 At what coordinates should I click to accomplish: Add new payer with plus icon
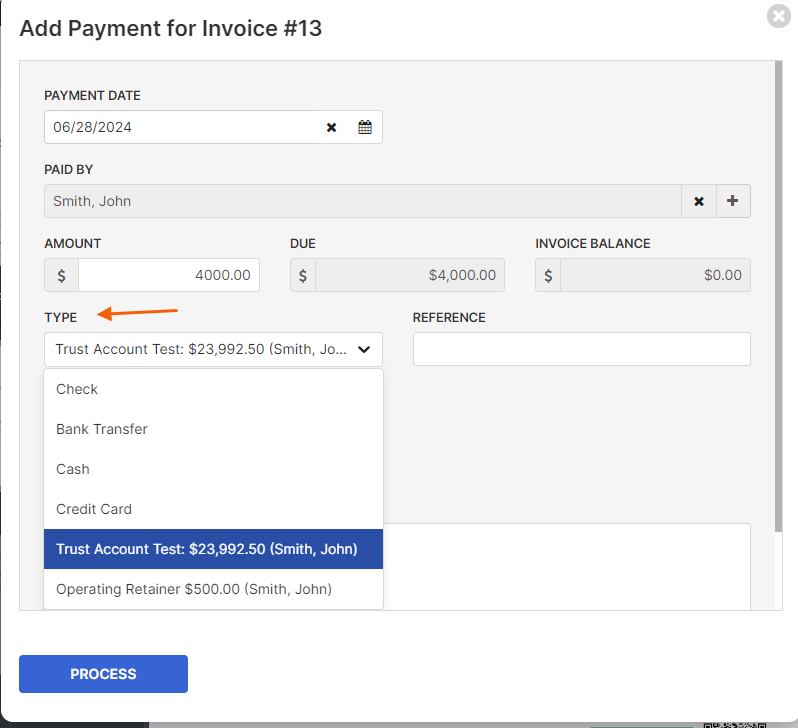pyautogui.click(x=733, y=201)
